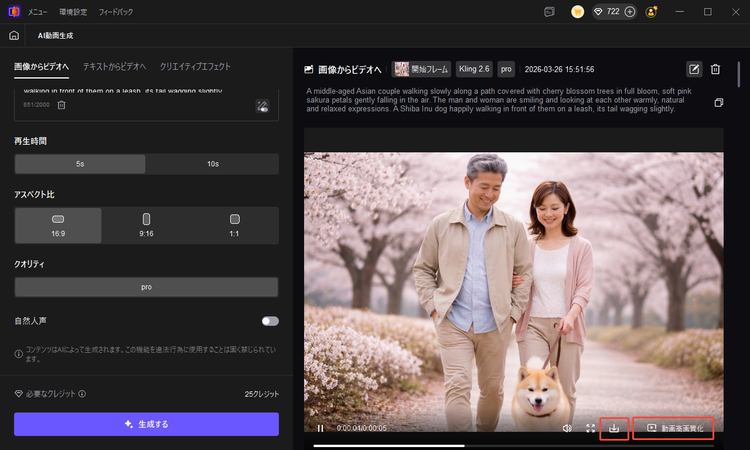Click the timestamp 2026-03-26 15:51:56
This screenshot has height=450, width=750.
click(x=560, y=69)
